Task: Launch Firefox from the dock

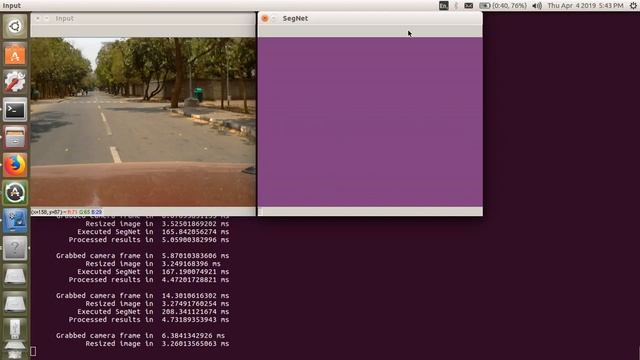Action: point(15,165)
